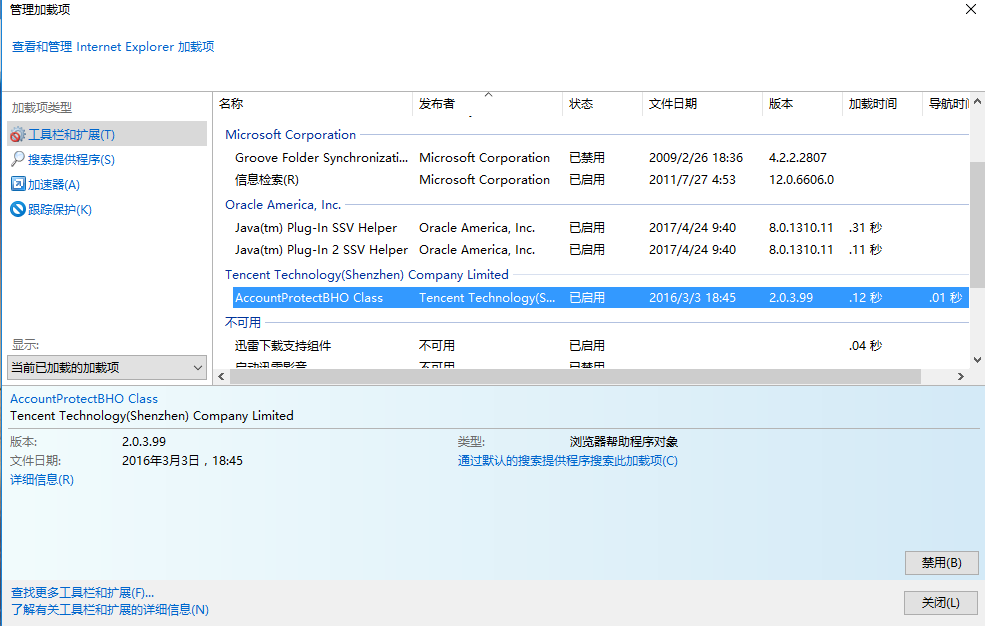Viewport: 985px width, 626px height.
Task: Click the 搜索提供程序 magnifier icon
Action: click(x=18, y=159)
